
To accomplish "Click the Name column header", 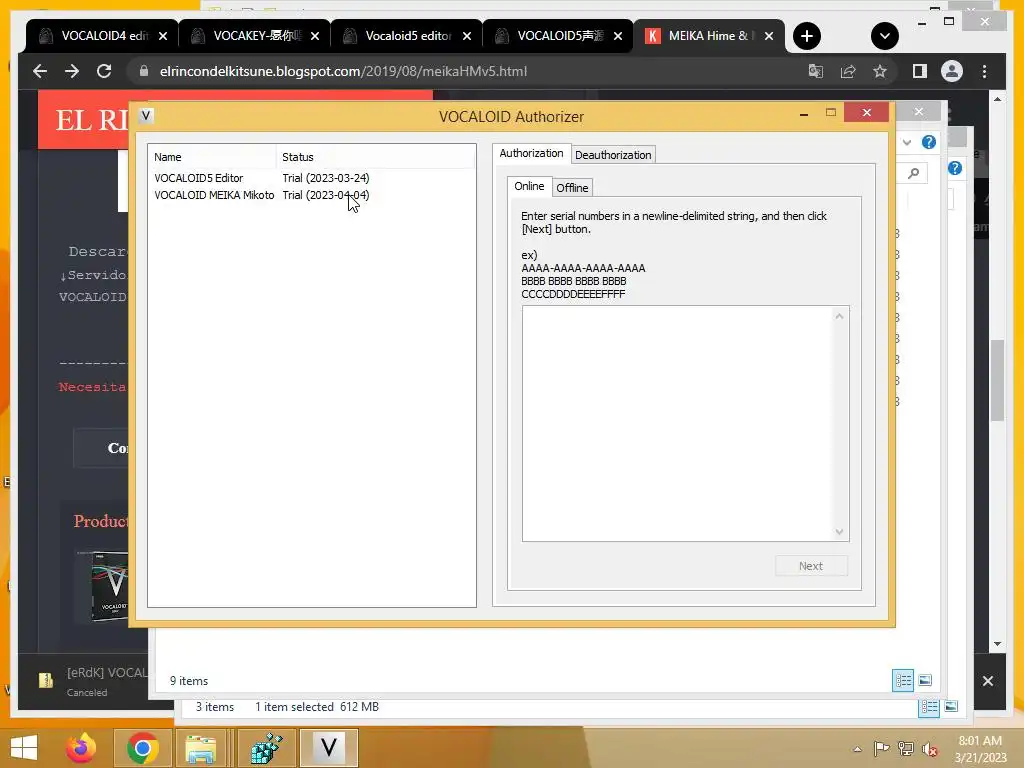I will pyautogui.click(x=212, y=157).
